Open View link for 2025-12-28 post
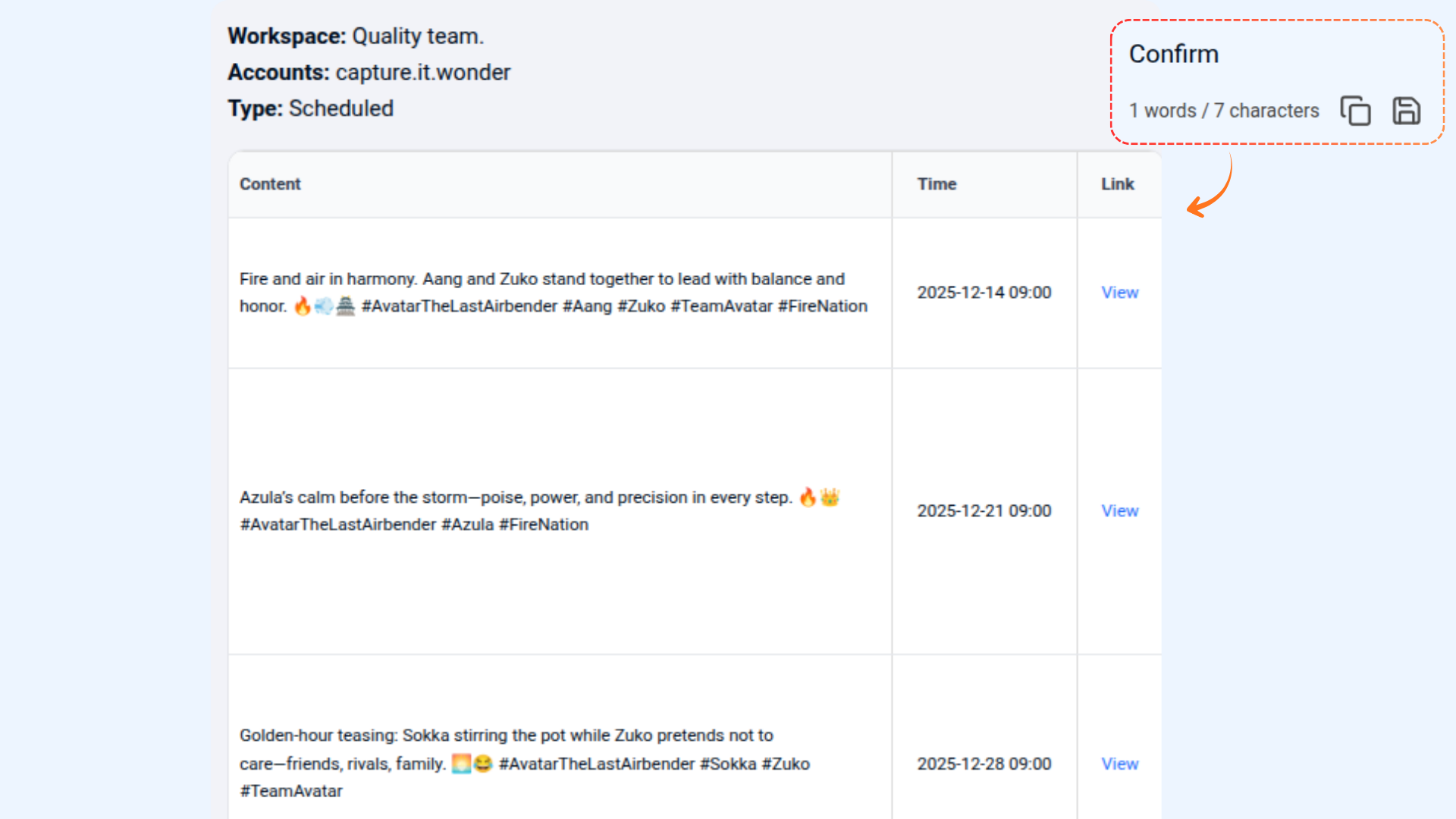Image resolution: width=1456 pixels, height=819 pixels. (1119, 764)
